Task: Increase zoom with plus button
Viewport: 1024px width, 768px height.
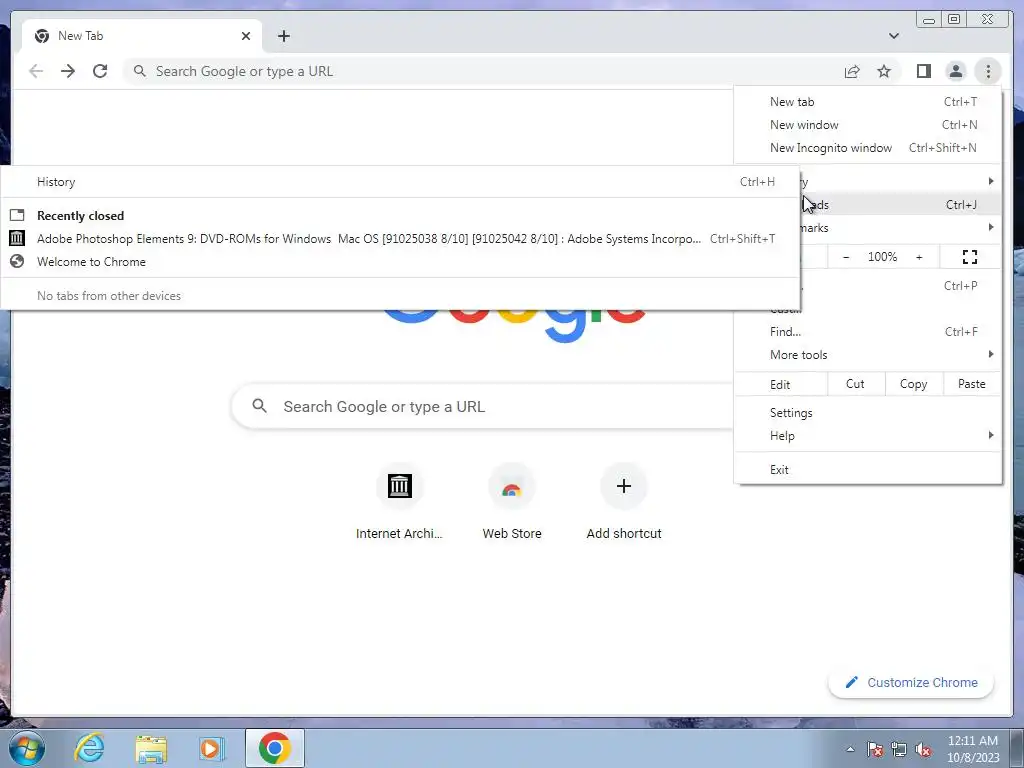Action: 919,257
